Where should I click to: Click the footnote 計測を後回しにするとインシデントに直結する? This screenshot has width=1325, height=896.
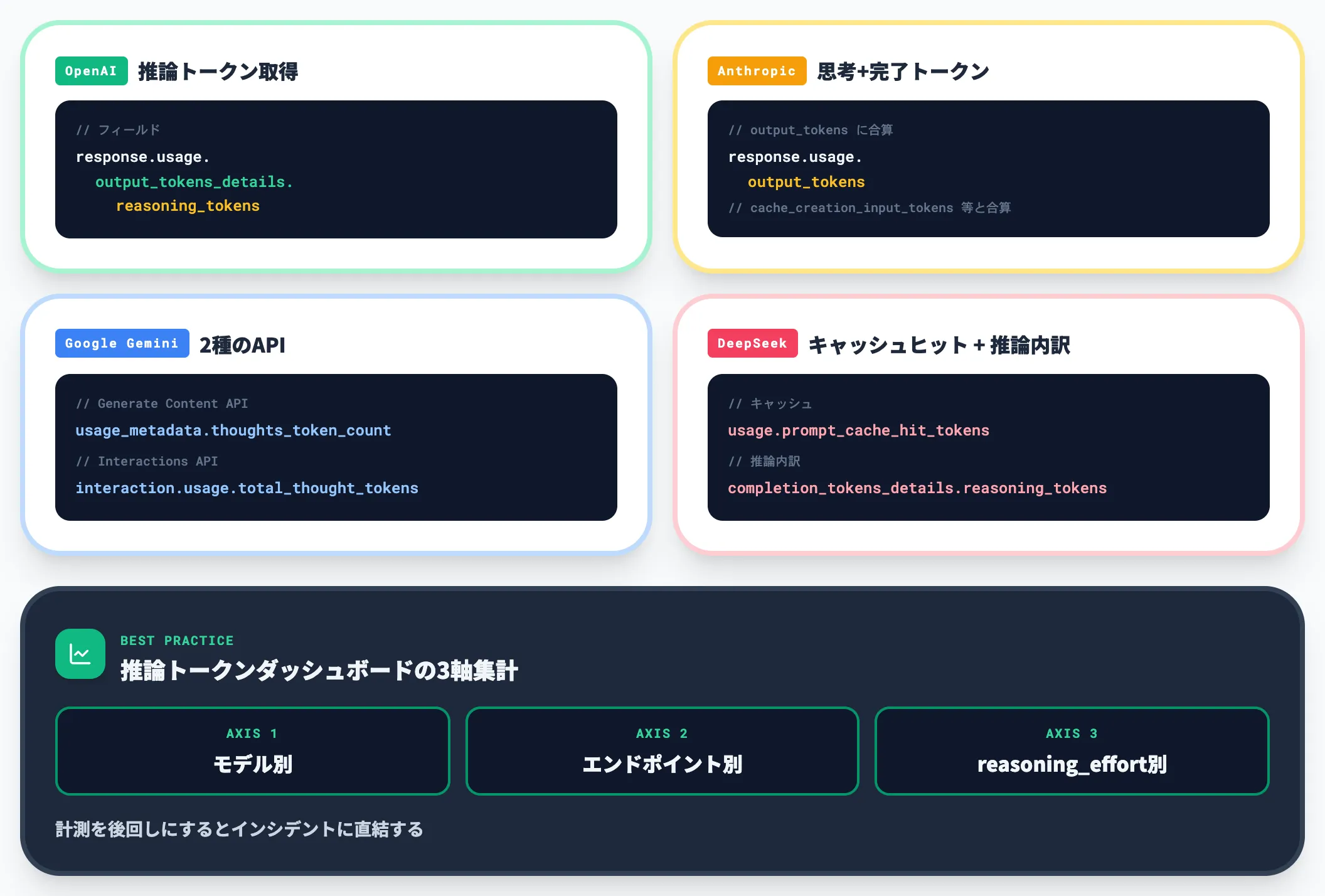pos(239,829)
